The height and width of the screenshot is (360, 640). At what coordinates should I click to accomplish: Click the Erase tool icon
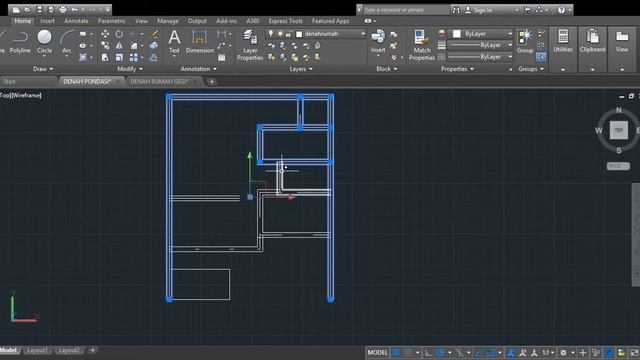(x=154, y=34)
